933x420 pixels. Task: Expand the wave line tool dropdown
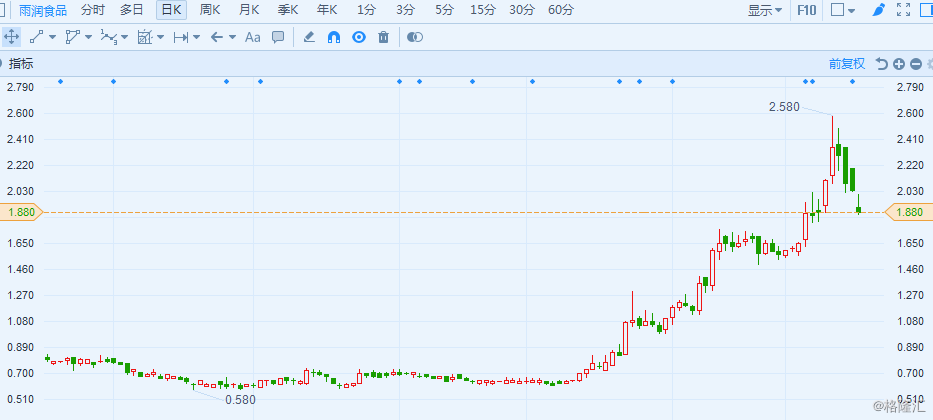click(x=124, y=37)
